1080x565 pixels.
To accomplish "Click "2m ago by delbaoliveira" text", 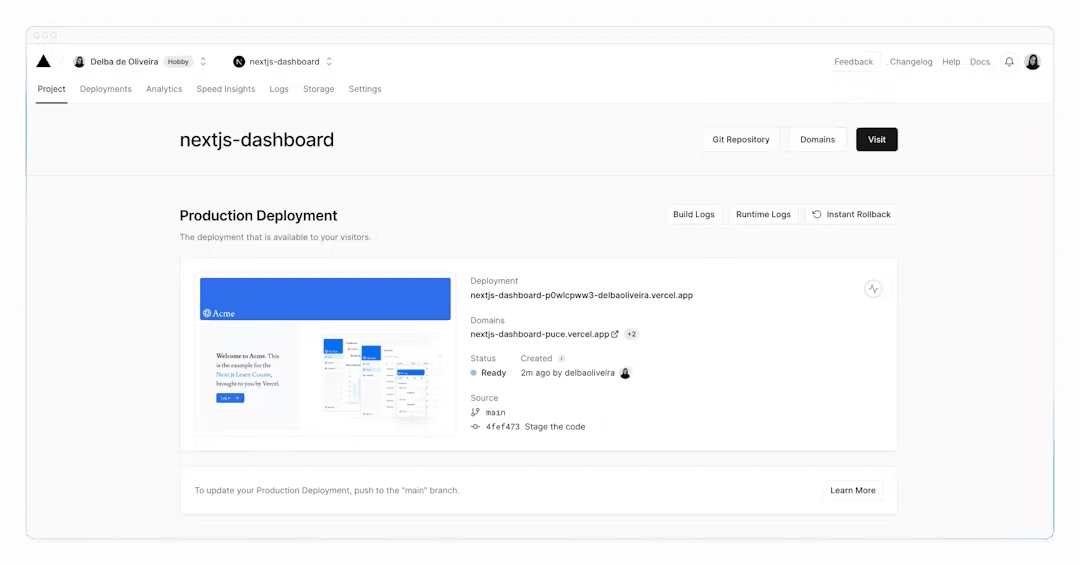I will 568,373.
